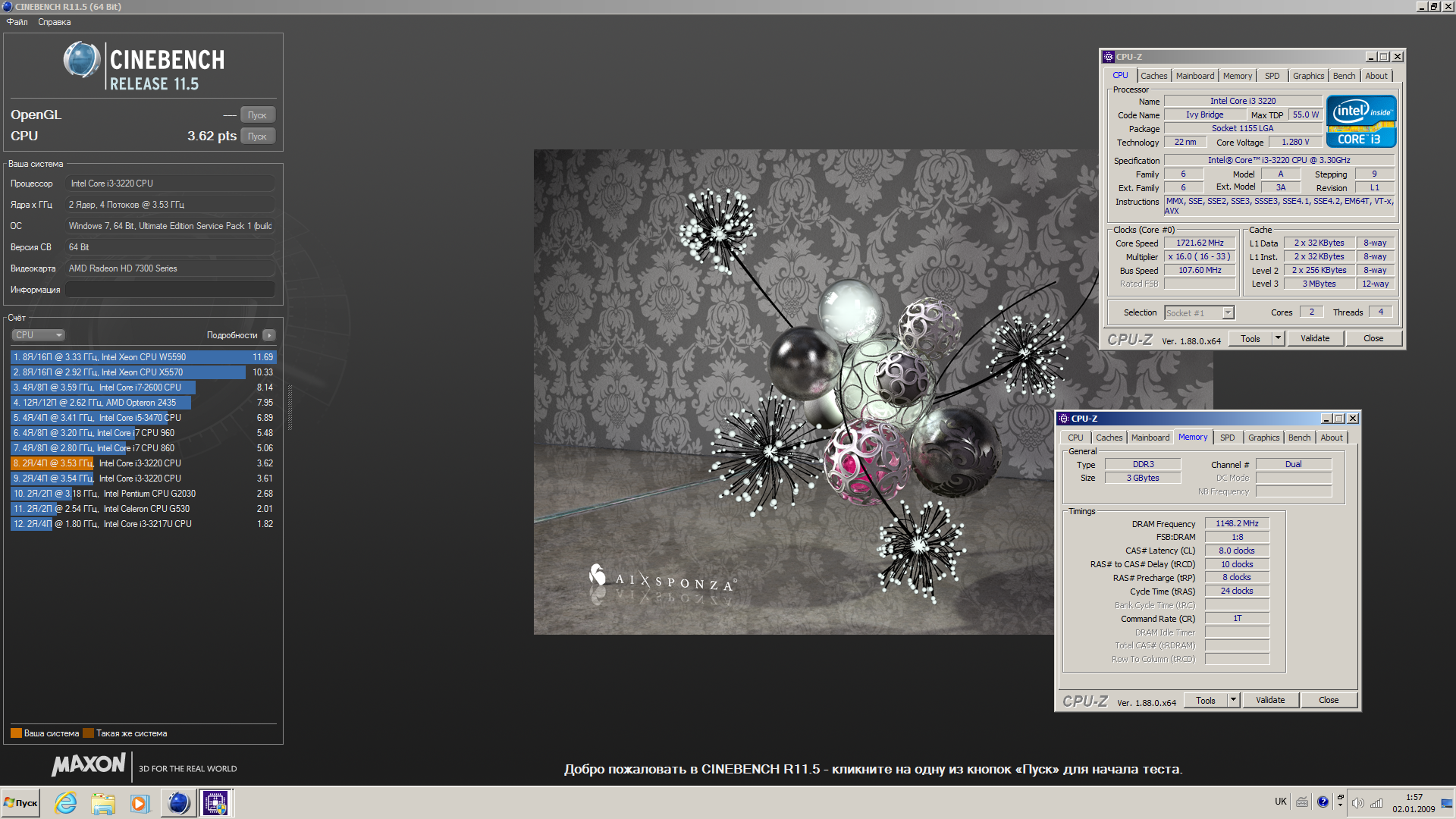This screenshot has height=819, width=1456.
Task: Open Graphics tab in lower CPU-Z window
Action: click(x=1263, y=438)
